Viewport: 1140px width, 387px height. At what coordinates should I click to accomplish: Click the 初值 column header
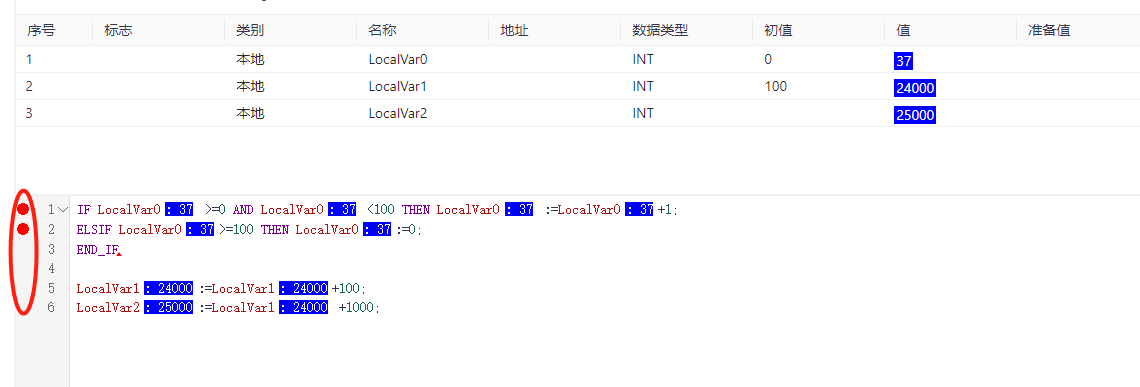point(778,31)
